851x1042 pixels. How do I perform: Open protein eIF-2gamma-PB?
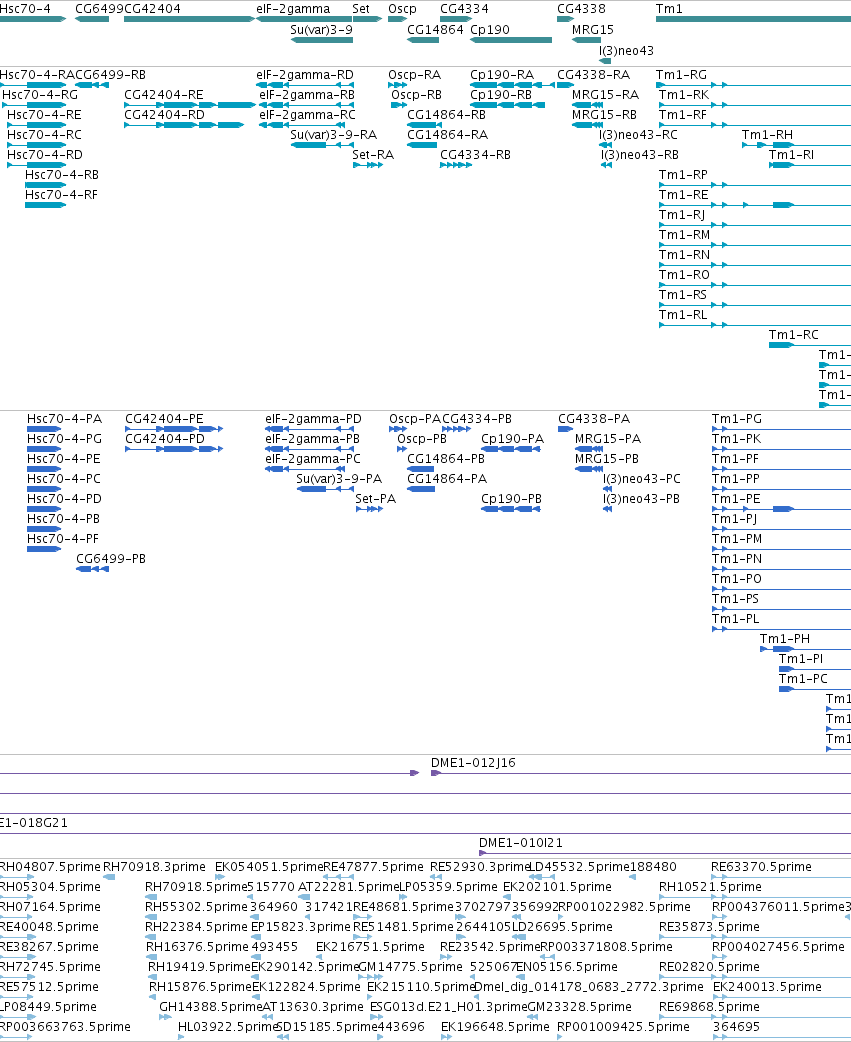coord(312,439)
